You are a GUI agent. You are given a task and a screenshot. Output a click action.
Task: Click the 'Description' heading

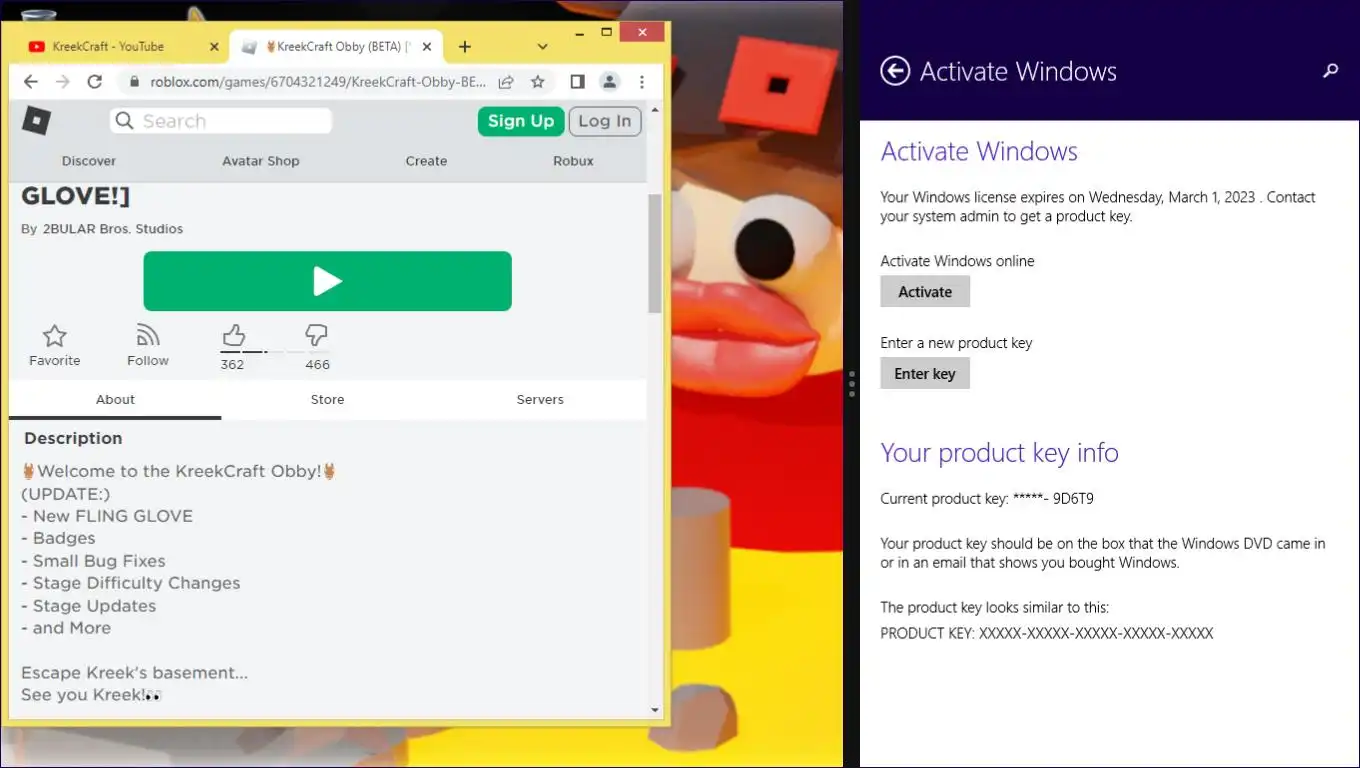pos(73,438)
